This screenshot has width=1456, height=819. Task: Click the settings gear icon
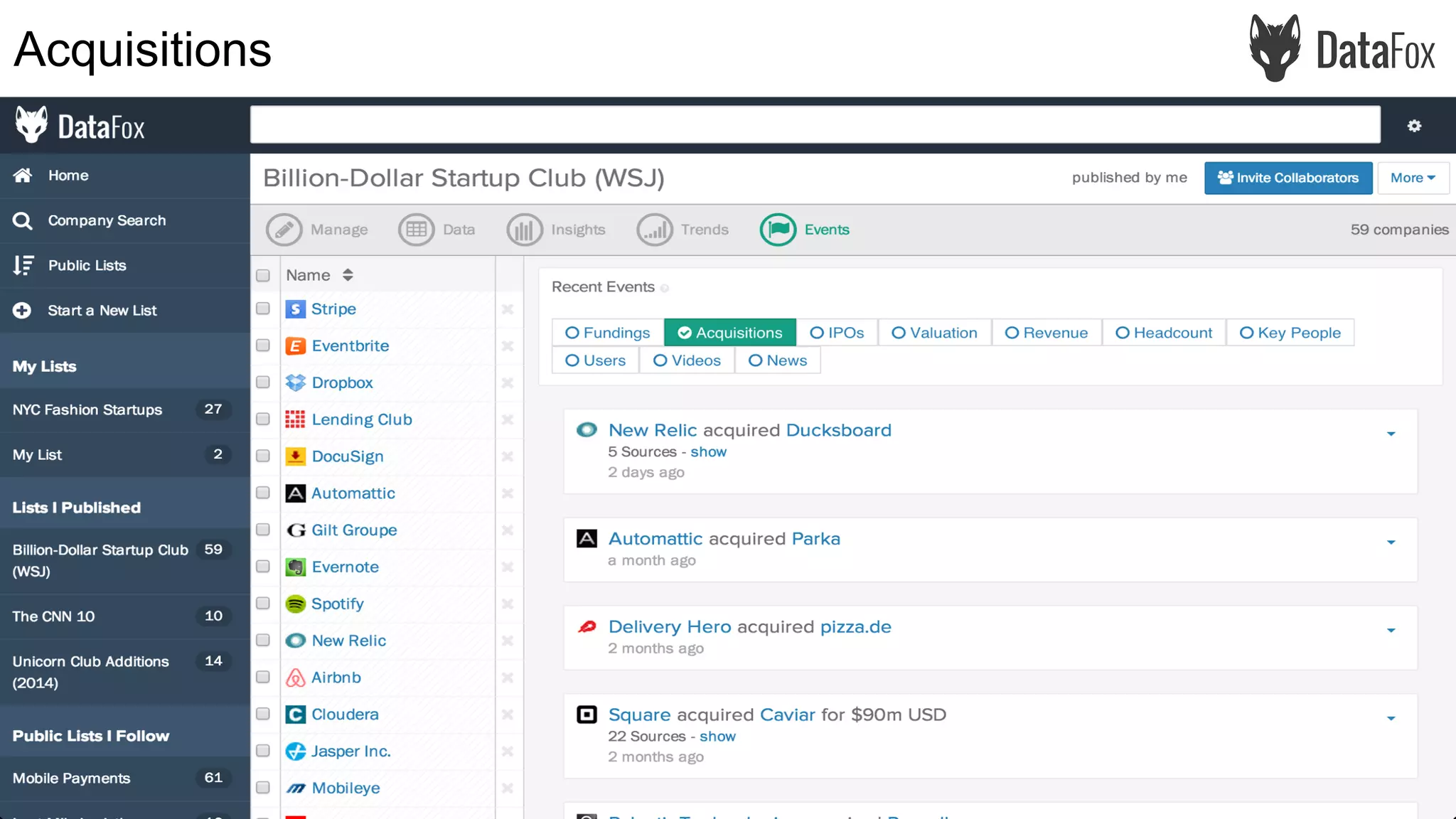pos(1414,126)
